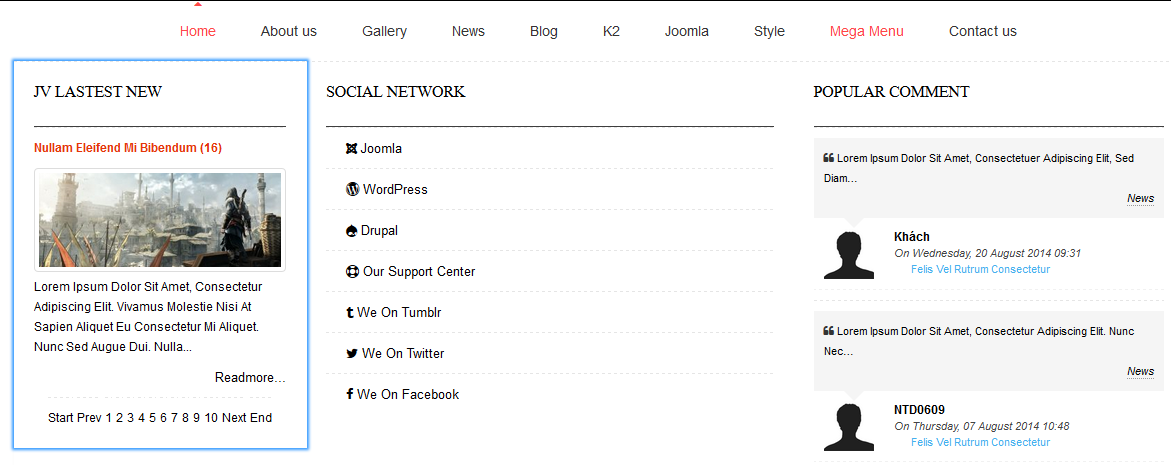The height and width of the screenshot is (465, 1171).
Task: Open the Gallery menu item
Action: (385, 31)
